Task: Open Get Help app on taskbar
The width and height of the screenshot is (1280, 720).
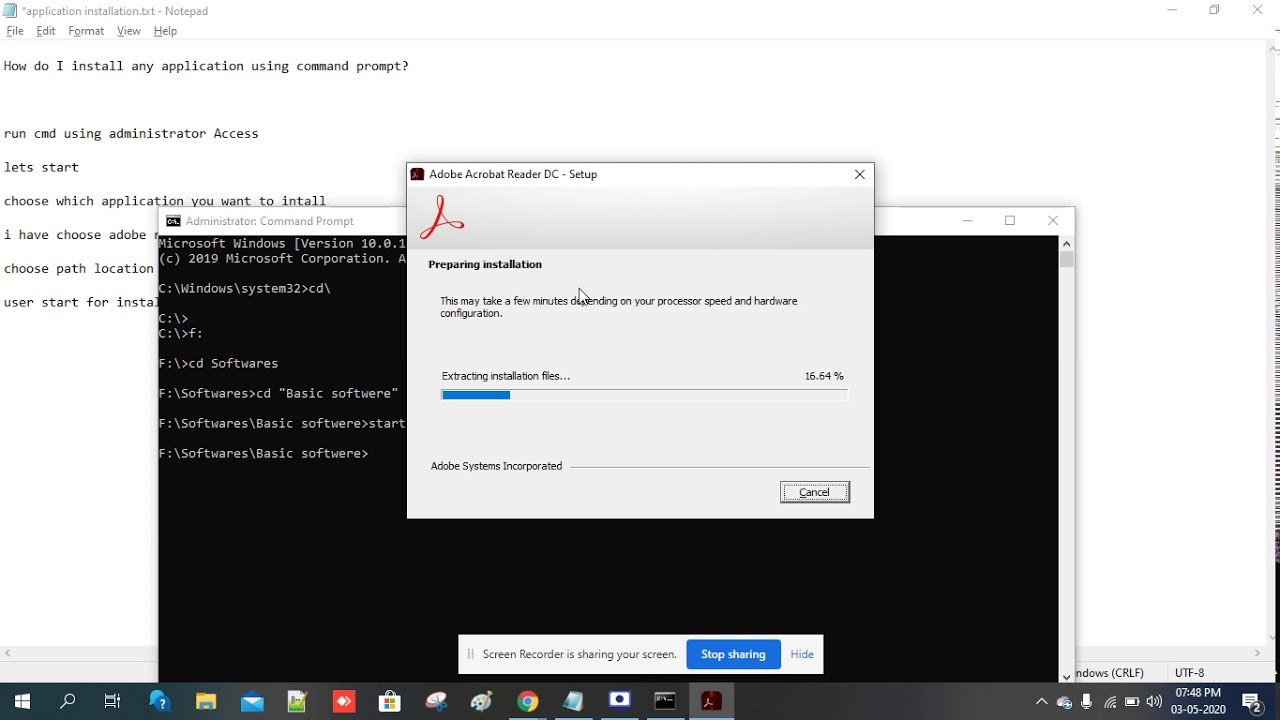Action: (x=160, y=701)
